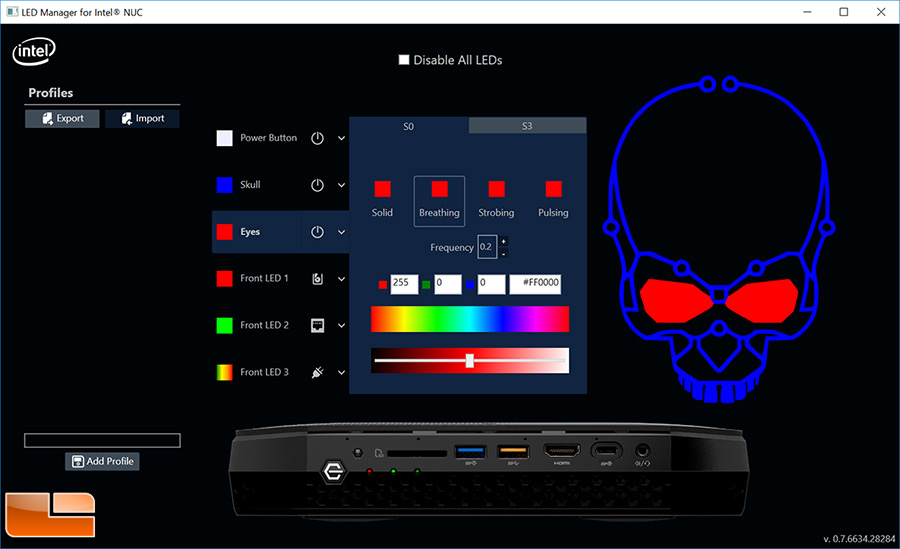Select the Solid lighting mode

tap(382, 200)
